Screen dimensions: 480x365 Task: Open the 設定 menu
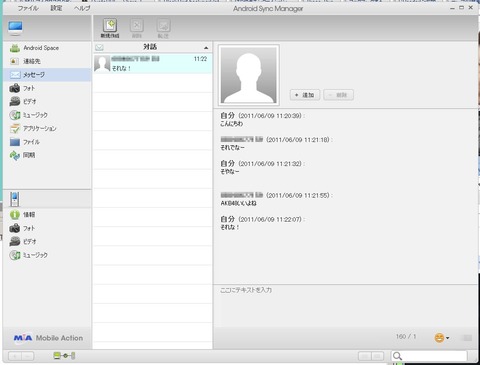56,8
